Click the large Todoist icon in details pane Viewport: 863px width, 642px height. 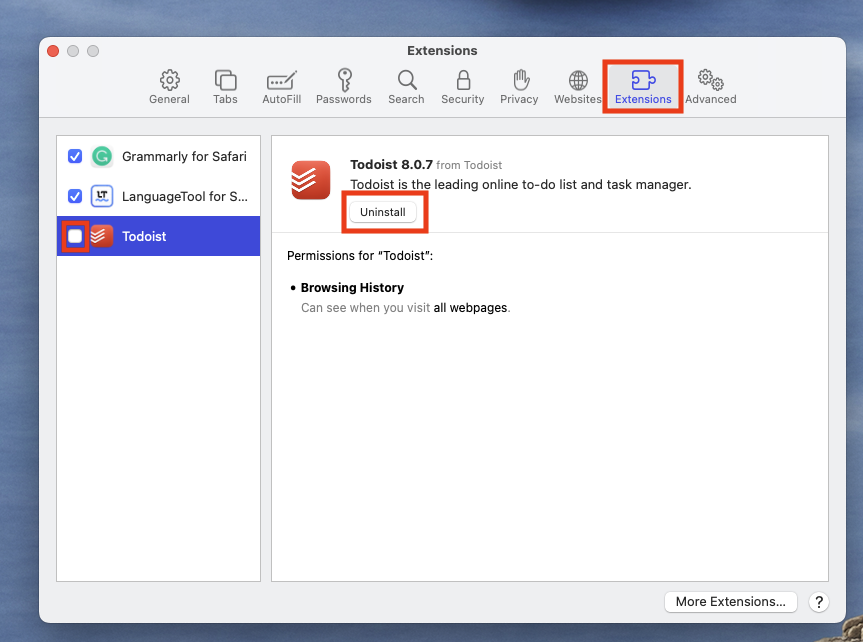(x=311, y=180)
